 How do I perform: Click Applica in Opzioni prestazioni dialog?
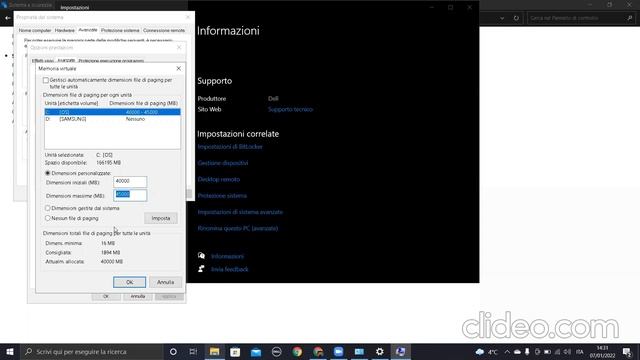pyautogui.click(x=169, y=296)
